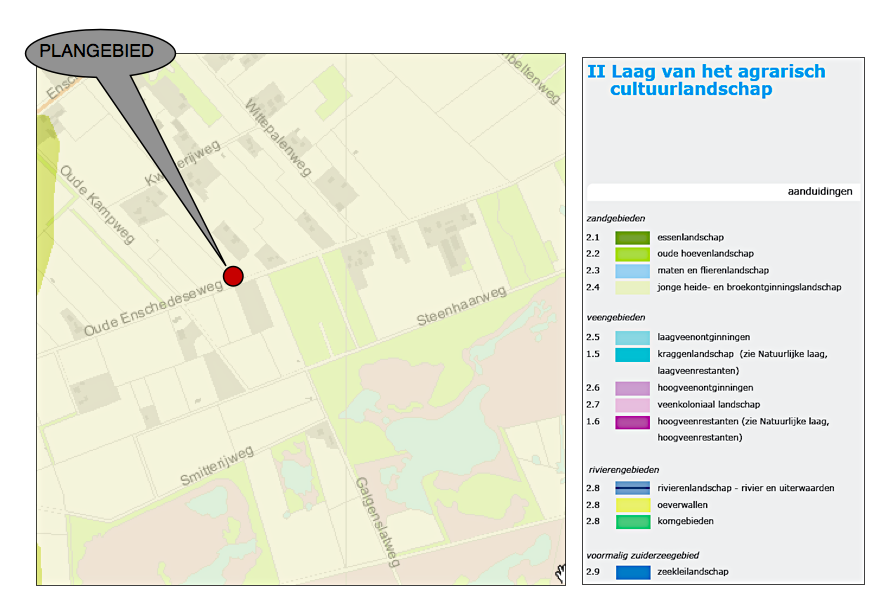Click the legend number 2.1
Image resolution: width=885 pixels, height=596 pixels.
(593, 238)
